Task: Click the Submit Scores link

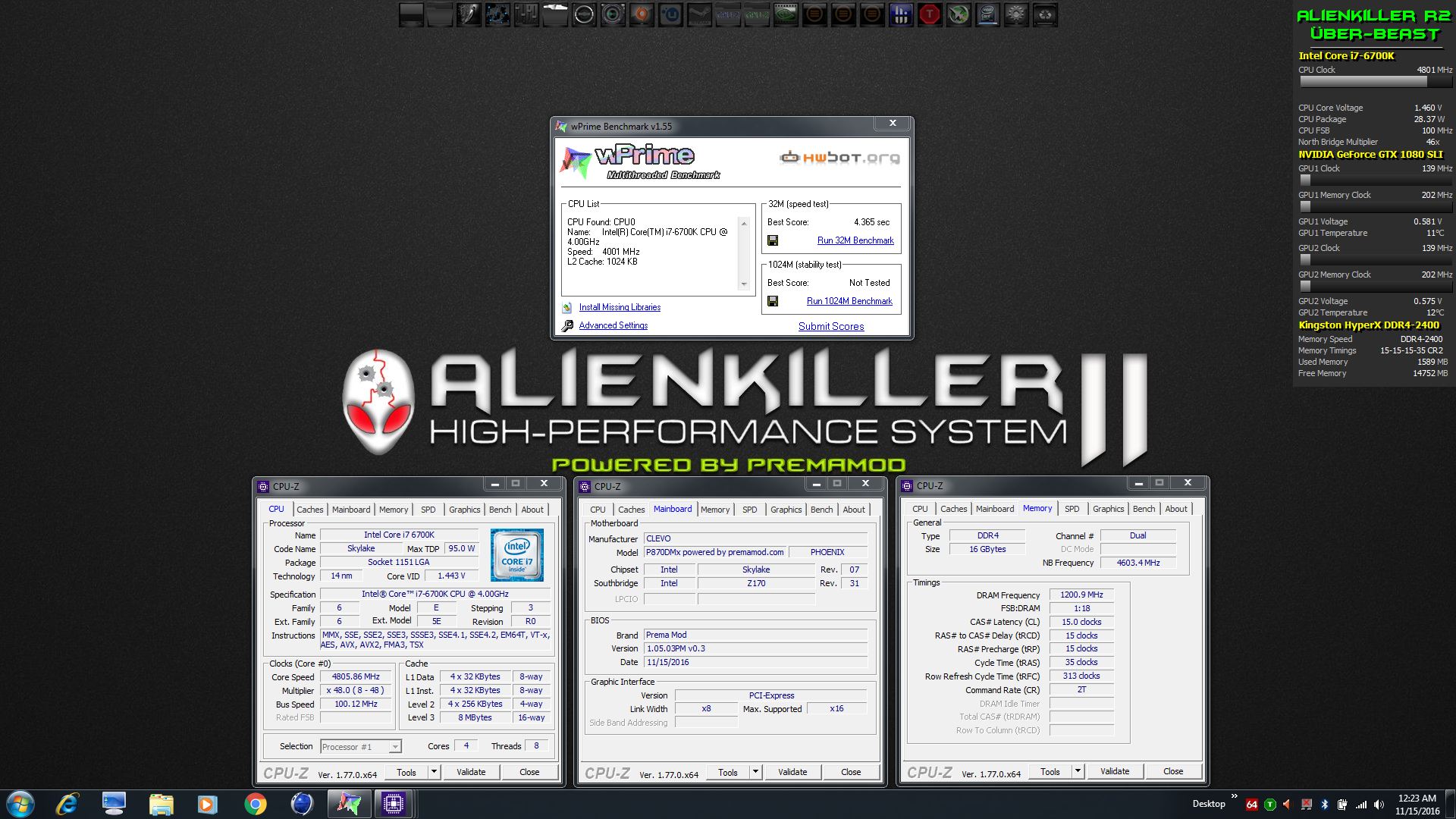Action: (x=831, y=326)
